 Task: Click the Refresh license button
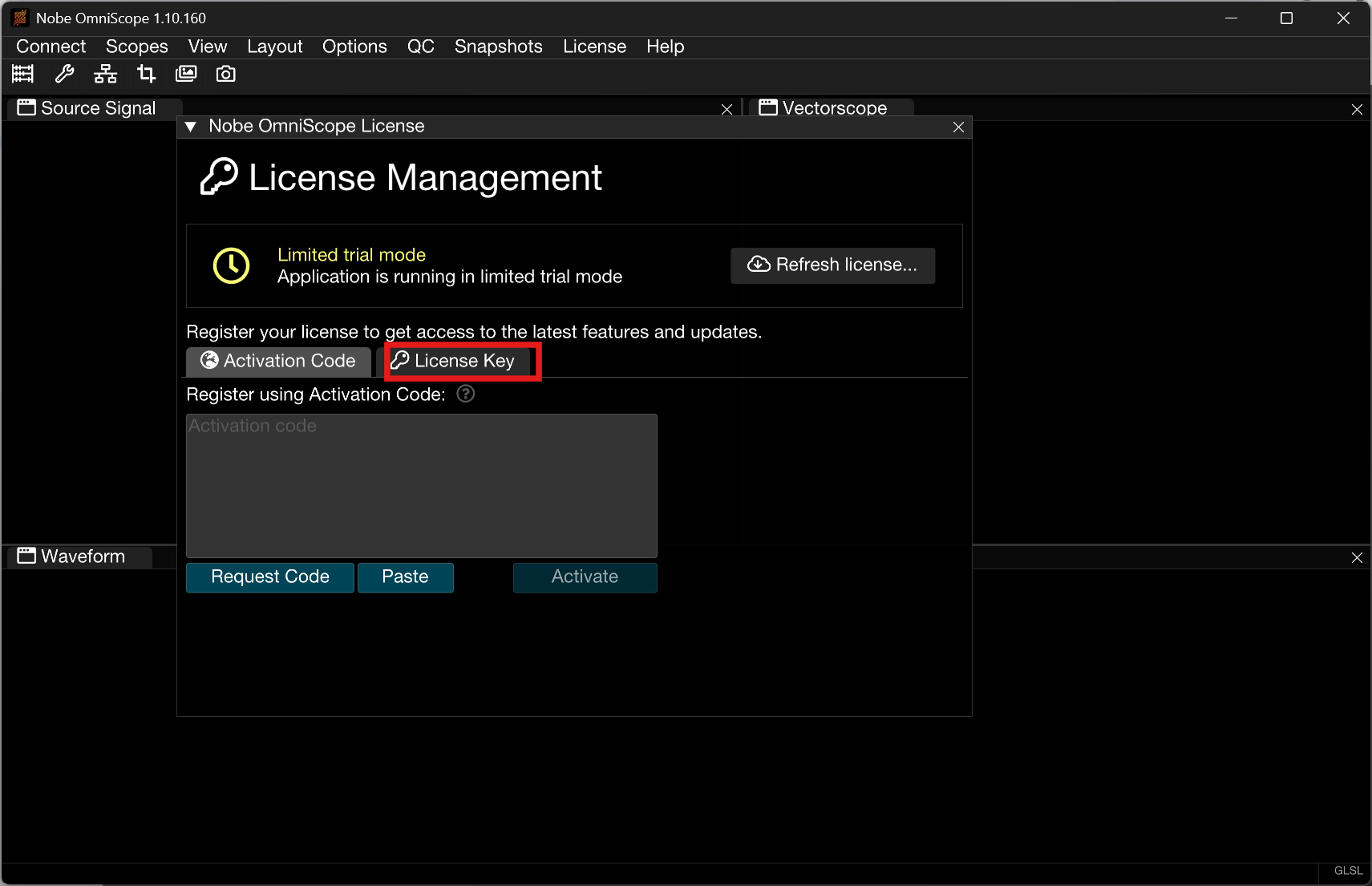click(833, 265)
